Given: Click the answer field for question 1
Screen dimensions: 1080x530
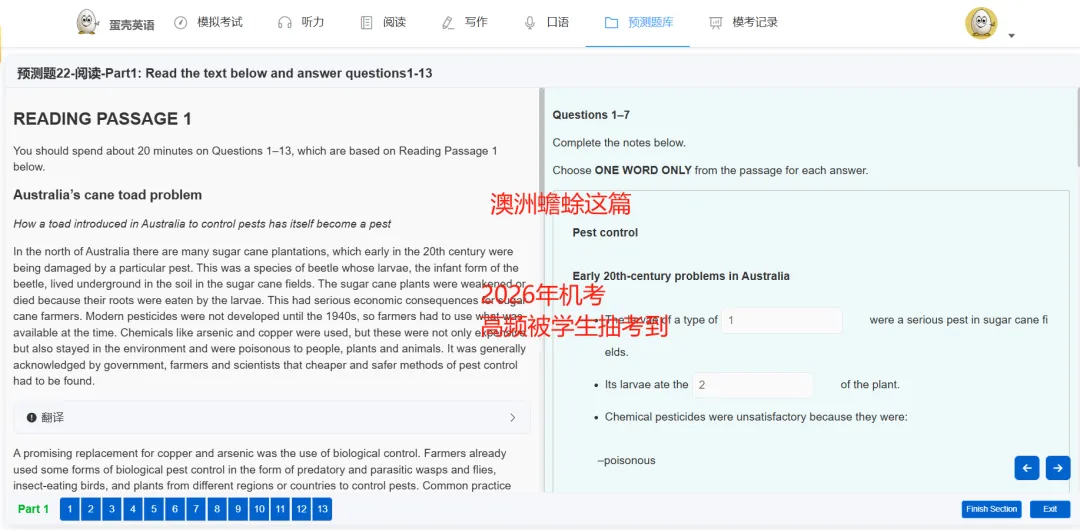Looking at the screenshot, I should tap(782, 320).
